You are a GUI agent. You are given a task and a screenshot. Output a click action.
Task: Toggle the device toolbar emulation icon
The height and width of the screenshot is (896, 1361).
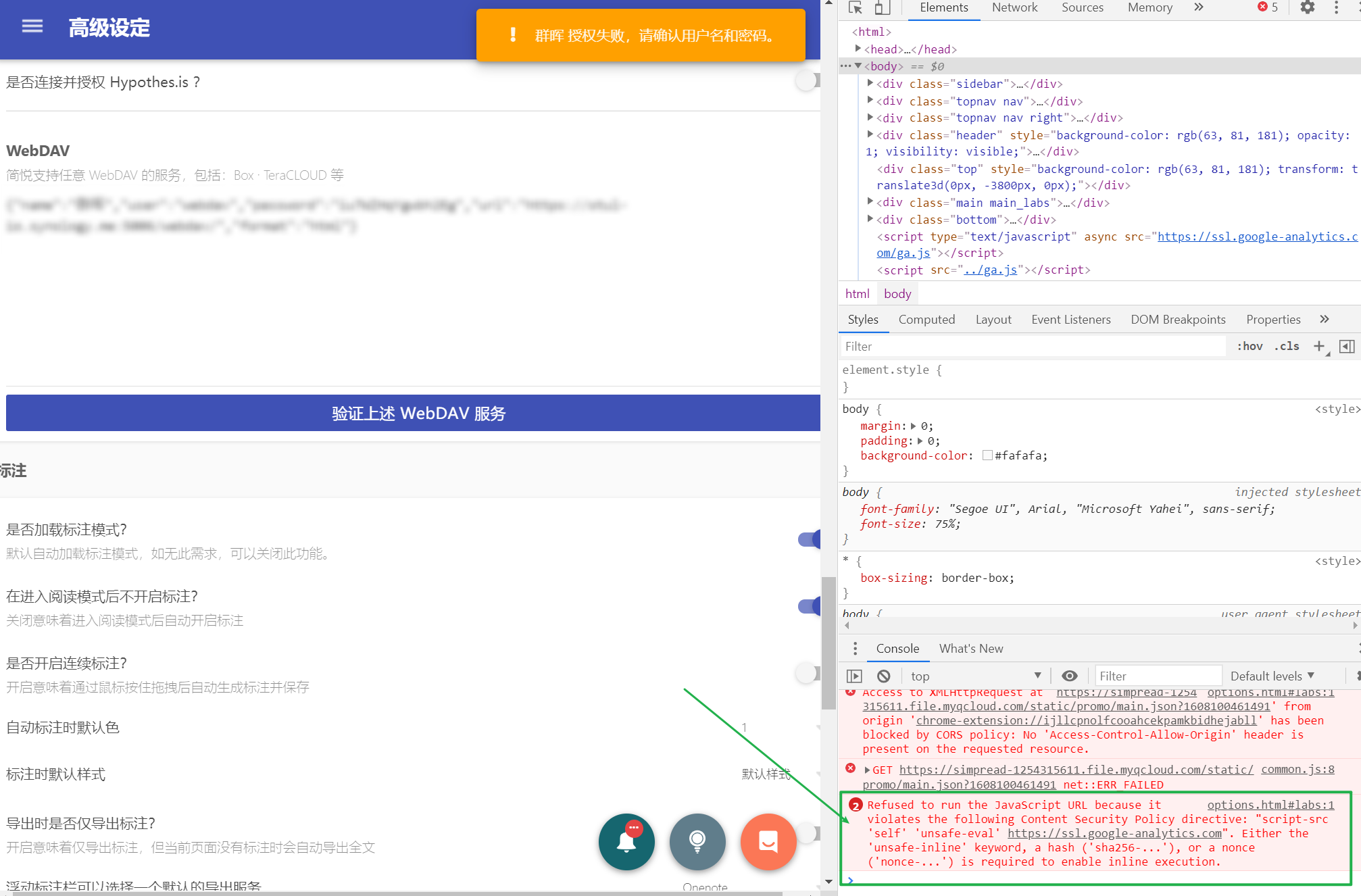point(881,9)
